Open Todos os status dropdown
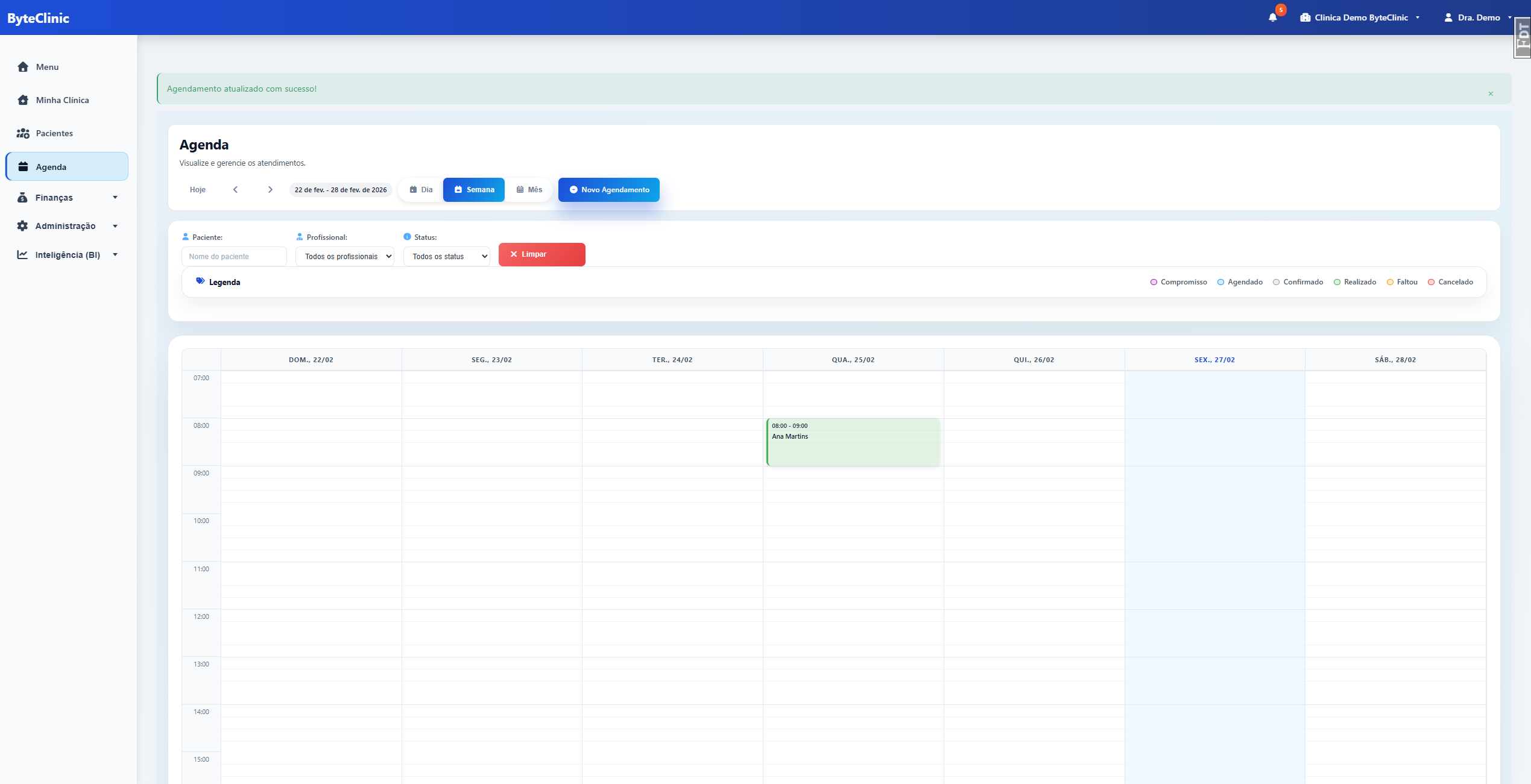Screen dimensions: 1531x784 pos(446,257)
